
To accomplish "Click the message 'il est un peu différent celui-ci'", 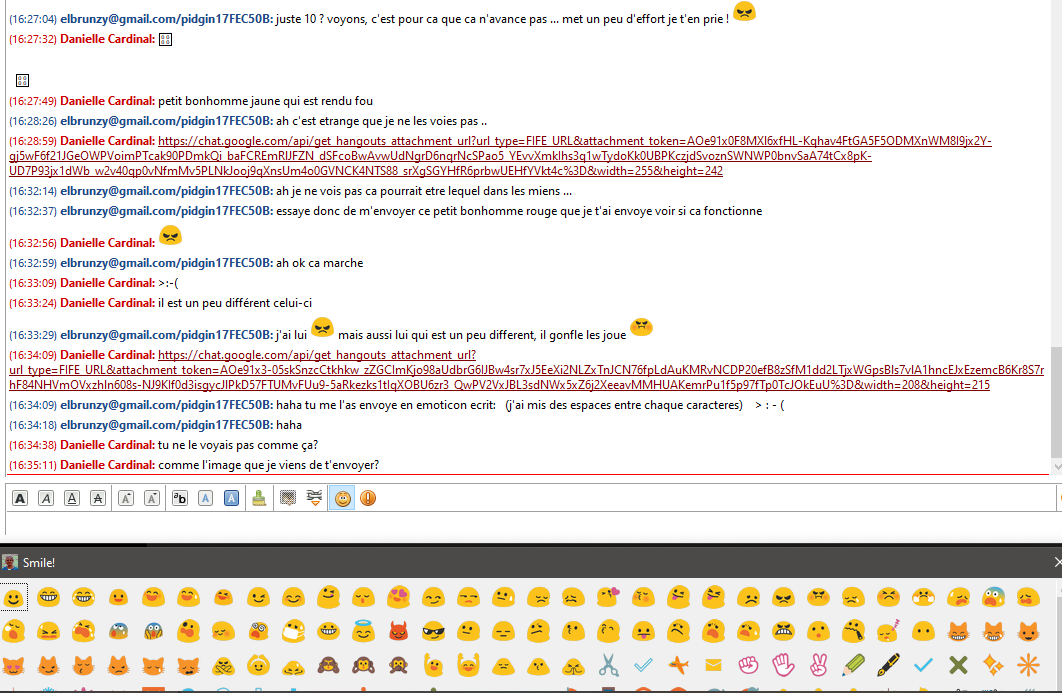I will [x=235, y=303].
